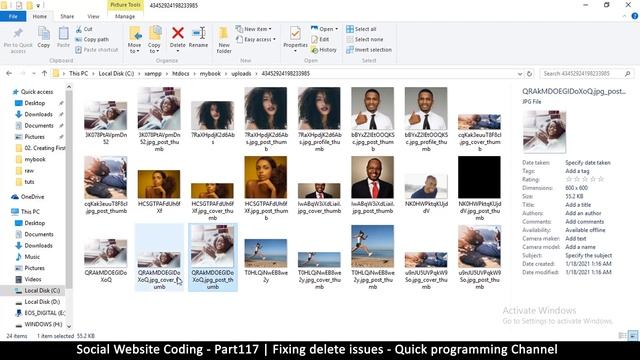Image resolution: width=640 pixels, height=360 pixels.
Task: Click the Copy ribbon button
Action: coord(44,37)
